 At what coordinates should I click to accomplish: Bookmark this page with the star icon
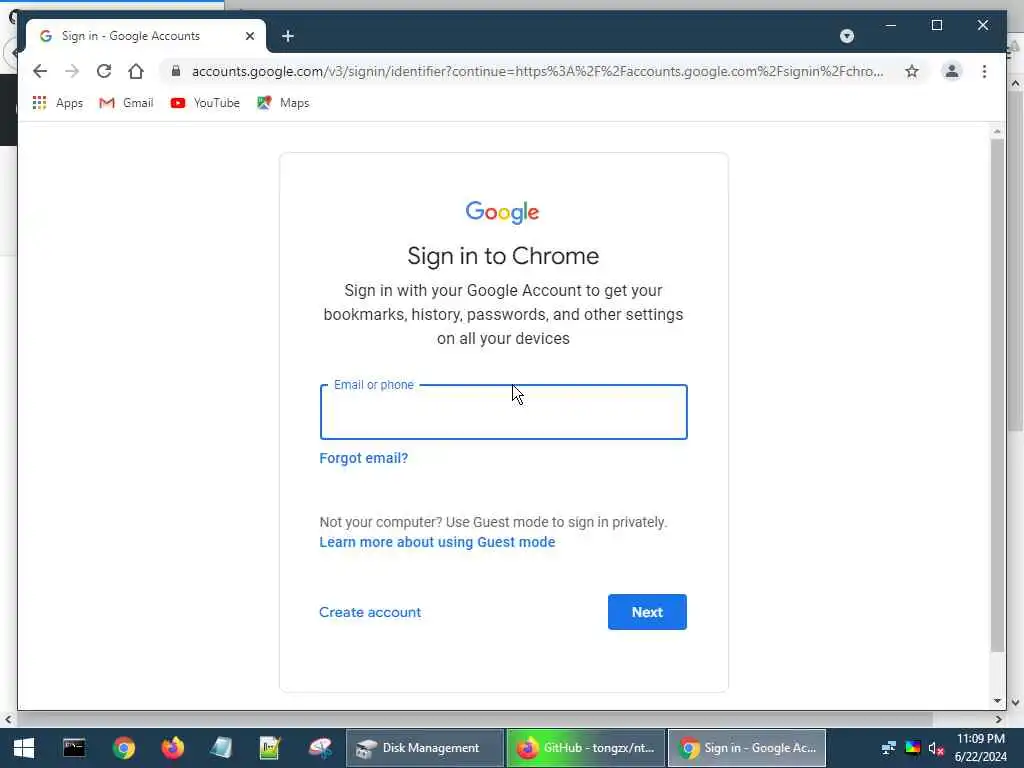912,71
